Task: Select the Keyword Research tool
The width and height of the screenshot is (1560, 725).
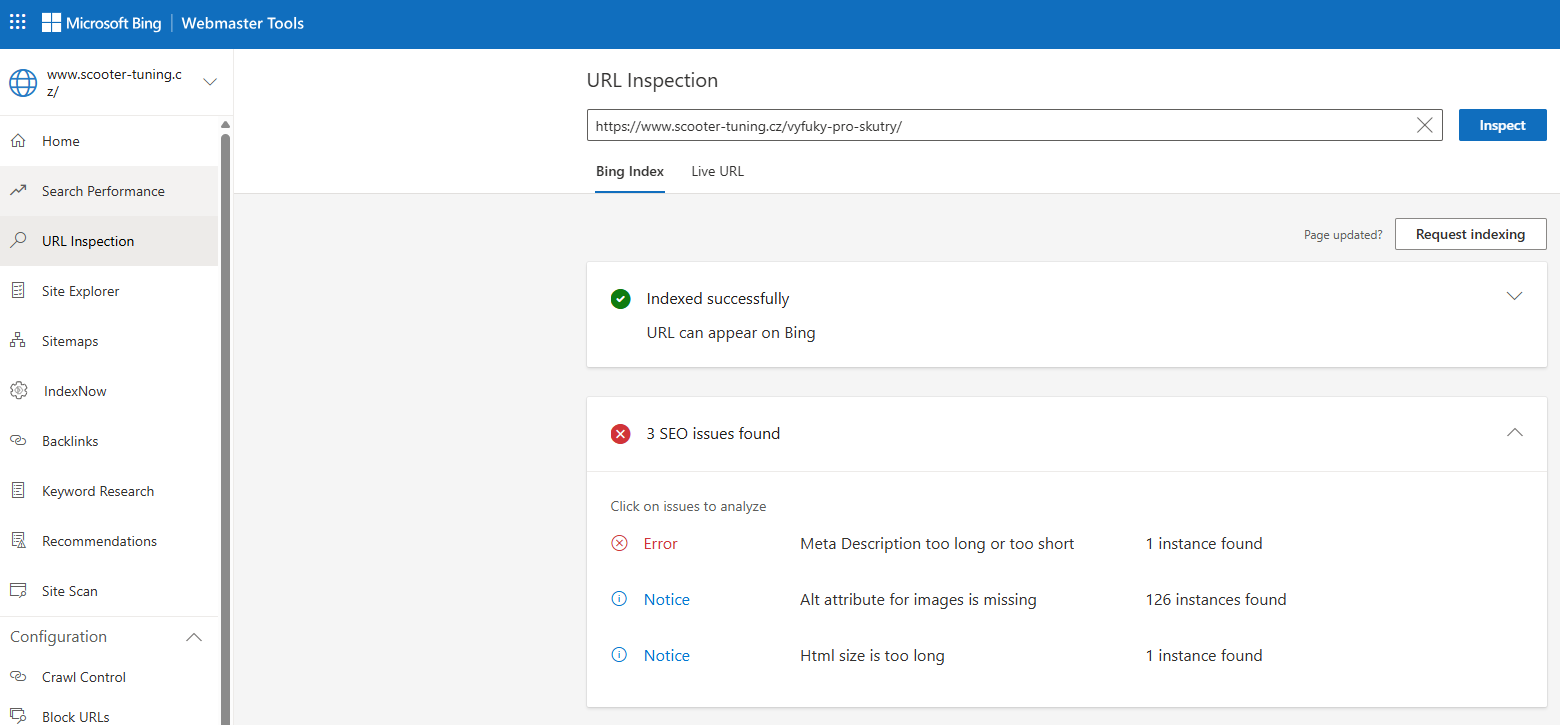Action: [98, 490]
